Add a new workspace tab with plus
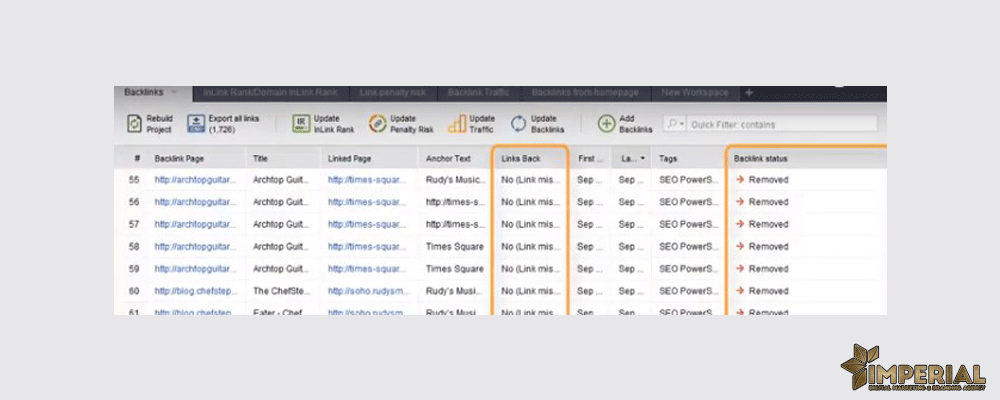 (749, 93)
